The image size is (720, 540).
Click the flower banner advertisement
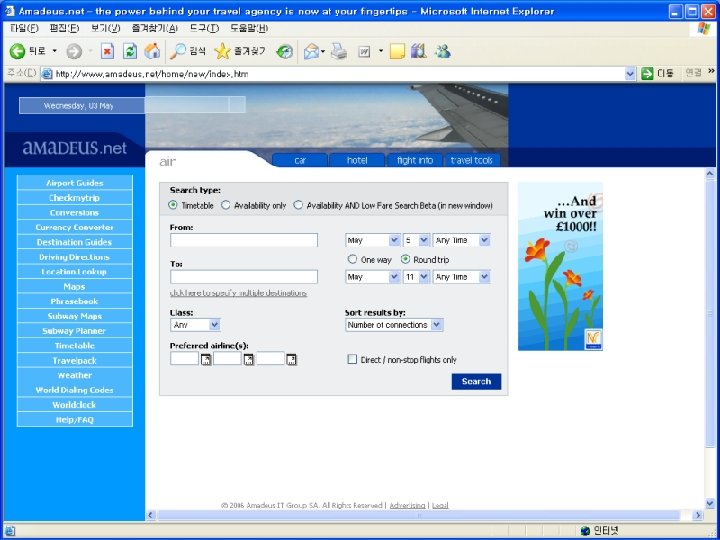560,266
